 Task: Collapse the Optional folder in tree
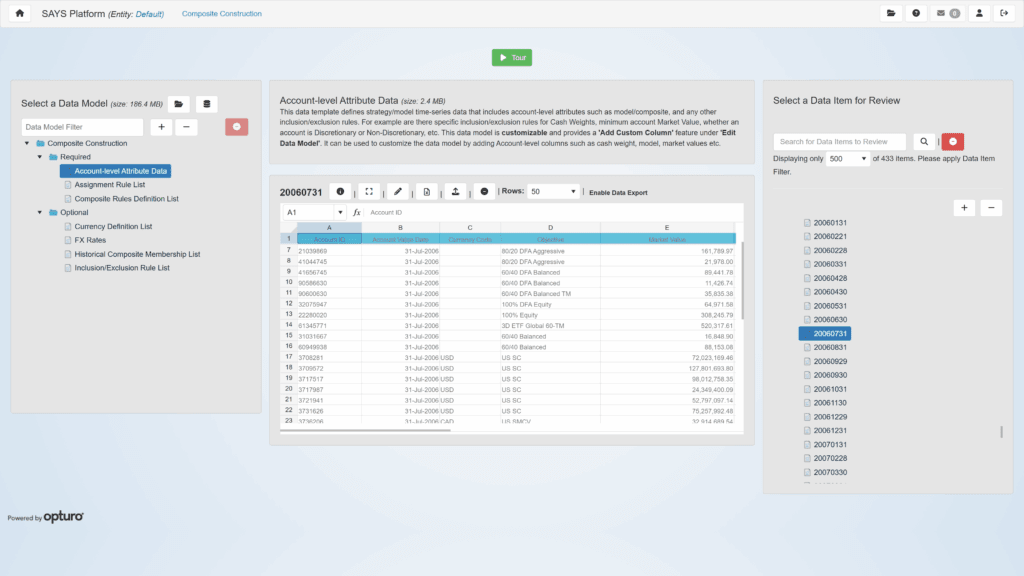click(40, 212)
